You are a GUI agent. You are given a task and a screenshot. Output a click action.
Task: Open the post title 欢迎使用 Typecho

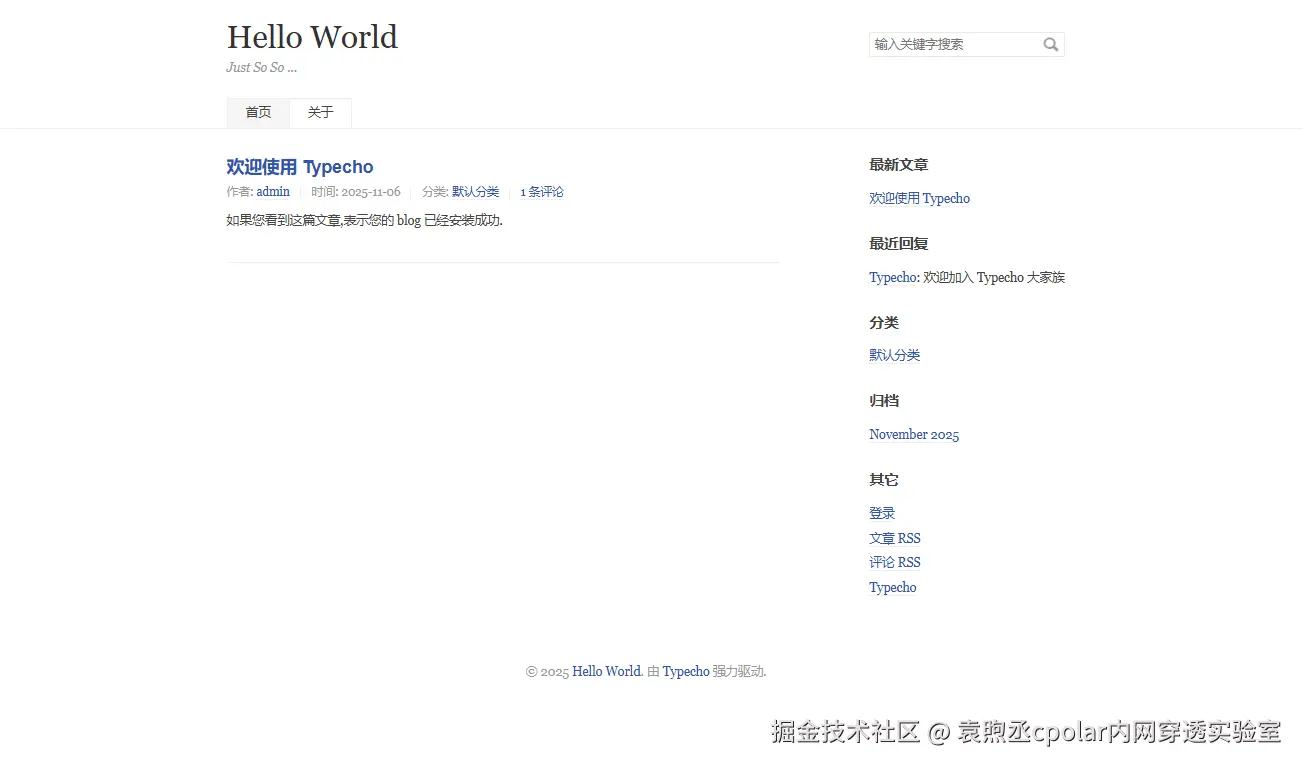pyautogui.click(x=300, y=167)
